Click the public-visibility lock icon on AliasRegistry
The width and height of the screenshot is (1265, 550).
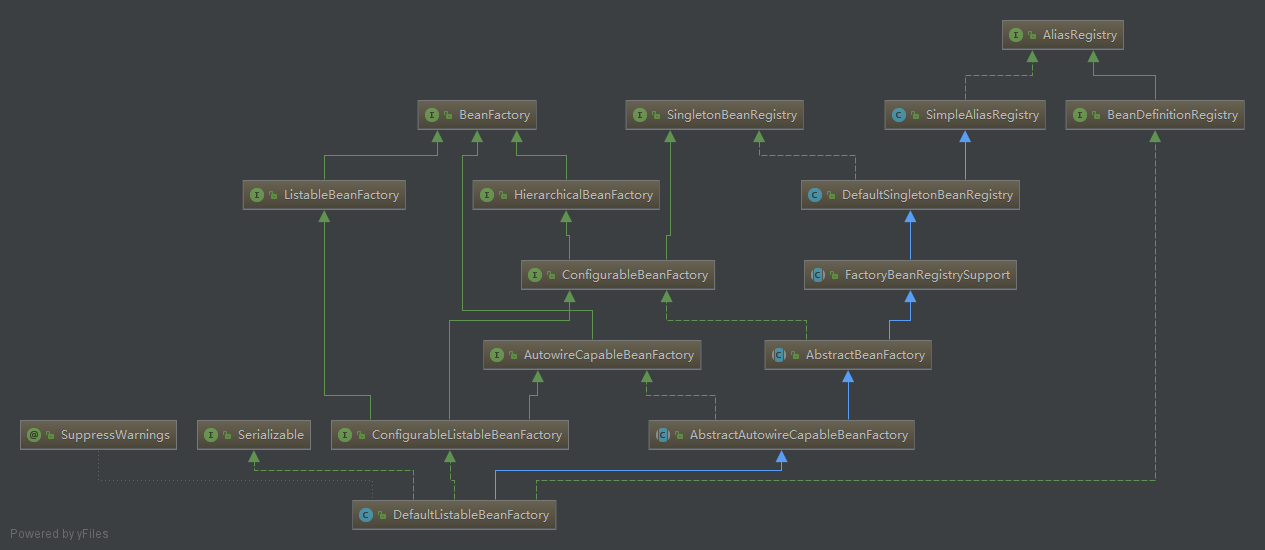coord(1033,36)
